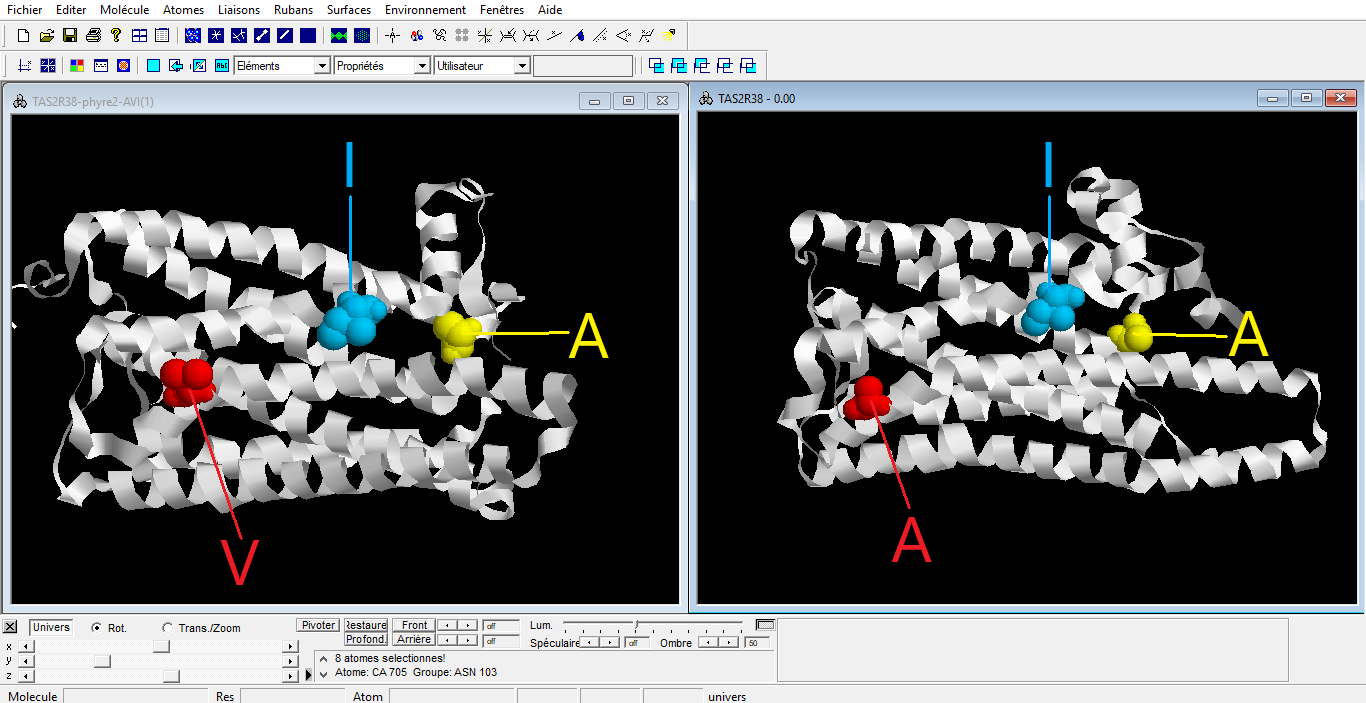1366x703 pixels.
Task: Click the Arrière button
Action: (413, 639)
